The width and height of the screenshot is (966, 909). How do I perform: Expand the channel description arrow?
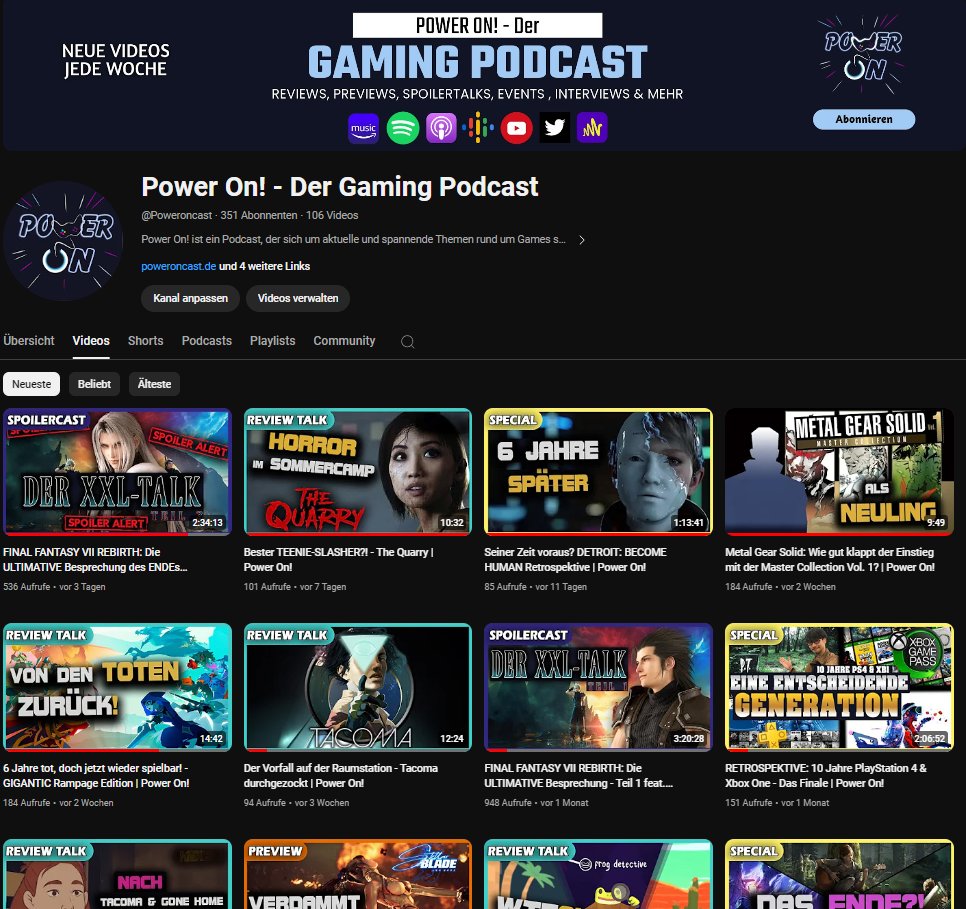coord(581,240)
